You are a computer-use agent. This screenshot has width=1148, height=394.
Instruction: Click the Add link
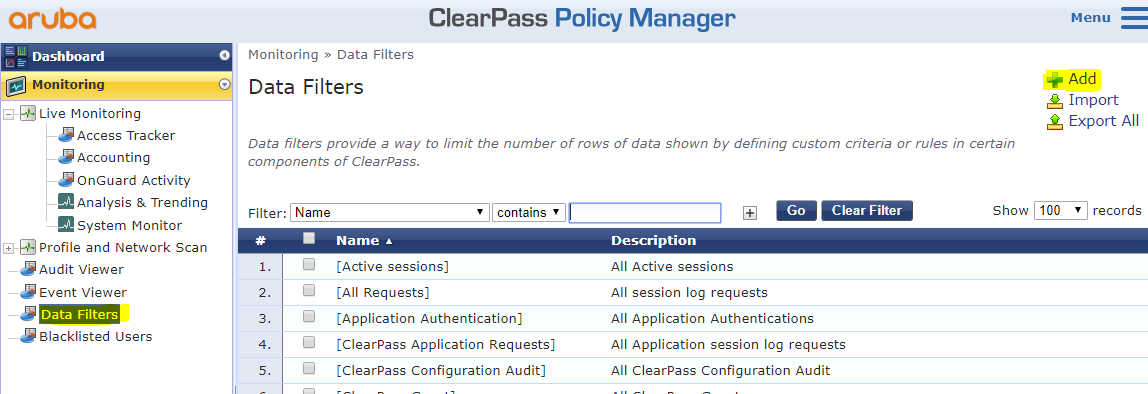(1082, 78)
